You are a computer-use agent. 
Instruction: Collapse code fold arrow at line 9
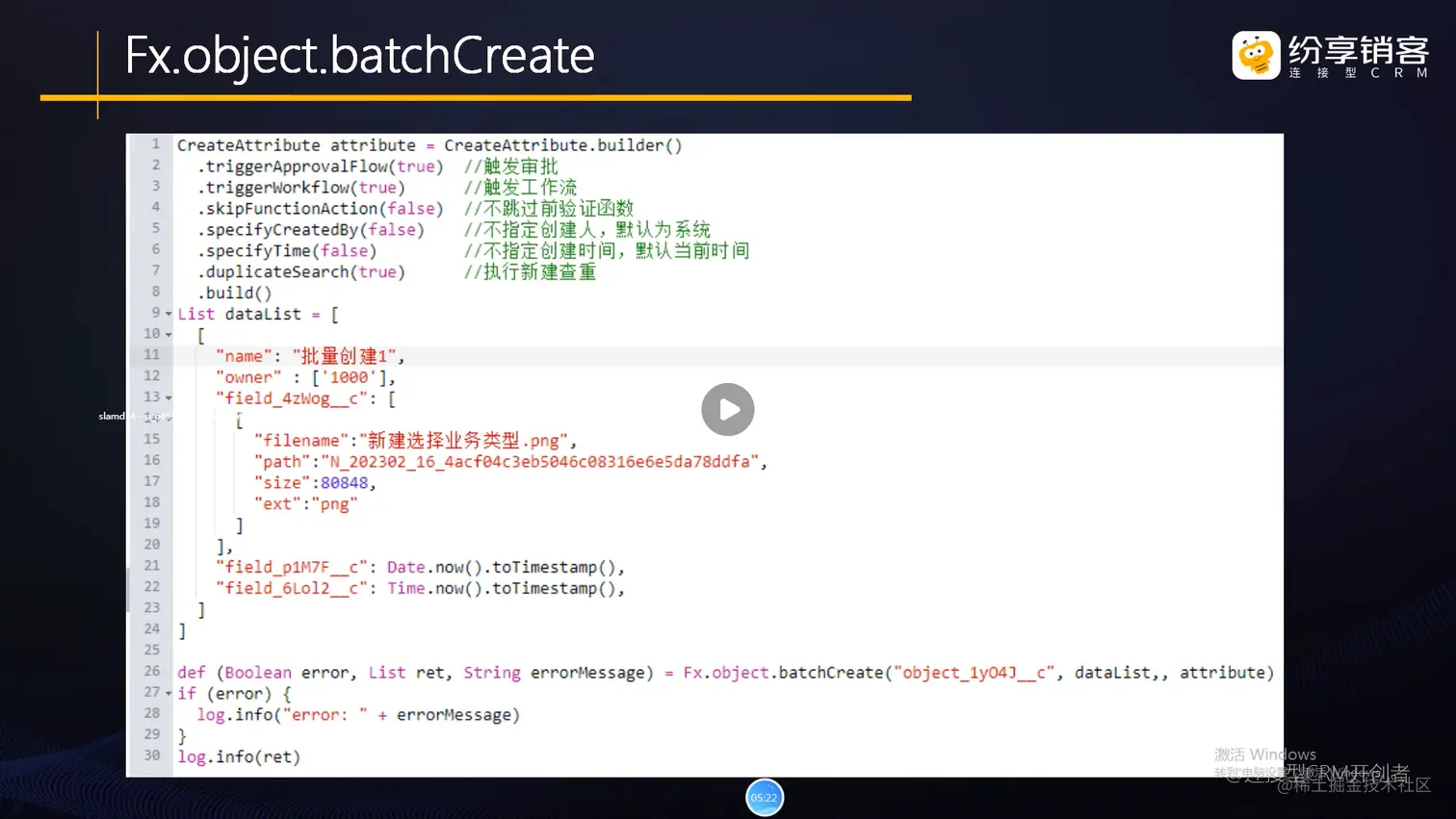click(169, 314)
